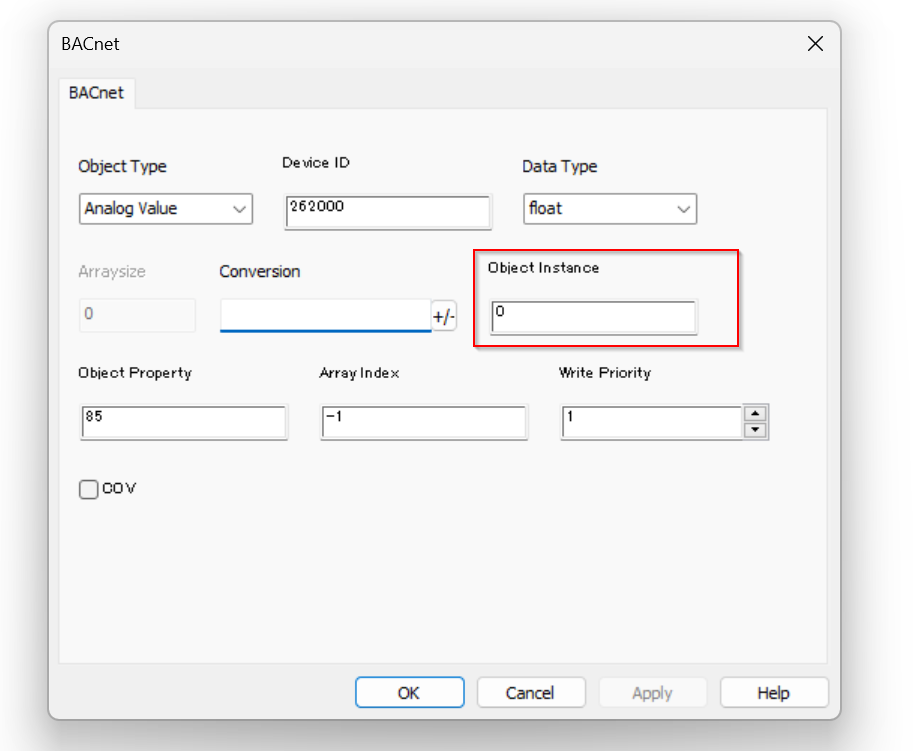Viewport: 913px width, 751px height.
Task: Close the BACnet dialog window
Action: pyautogui.click(x=815, y=44)
